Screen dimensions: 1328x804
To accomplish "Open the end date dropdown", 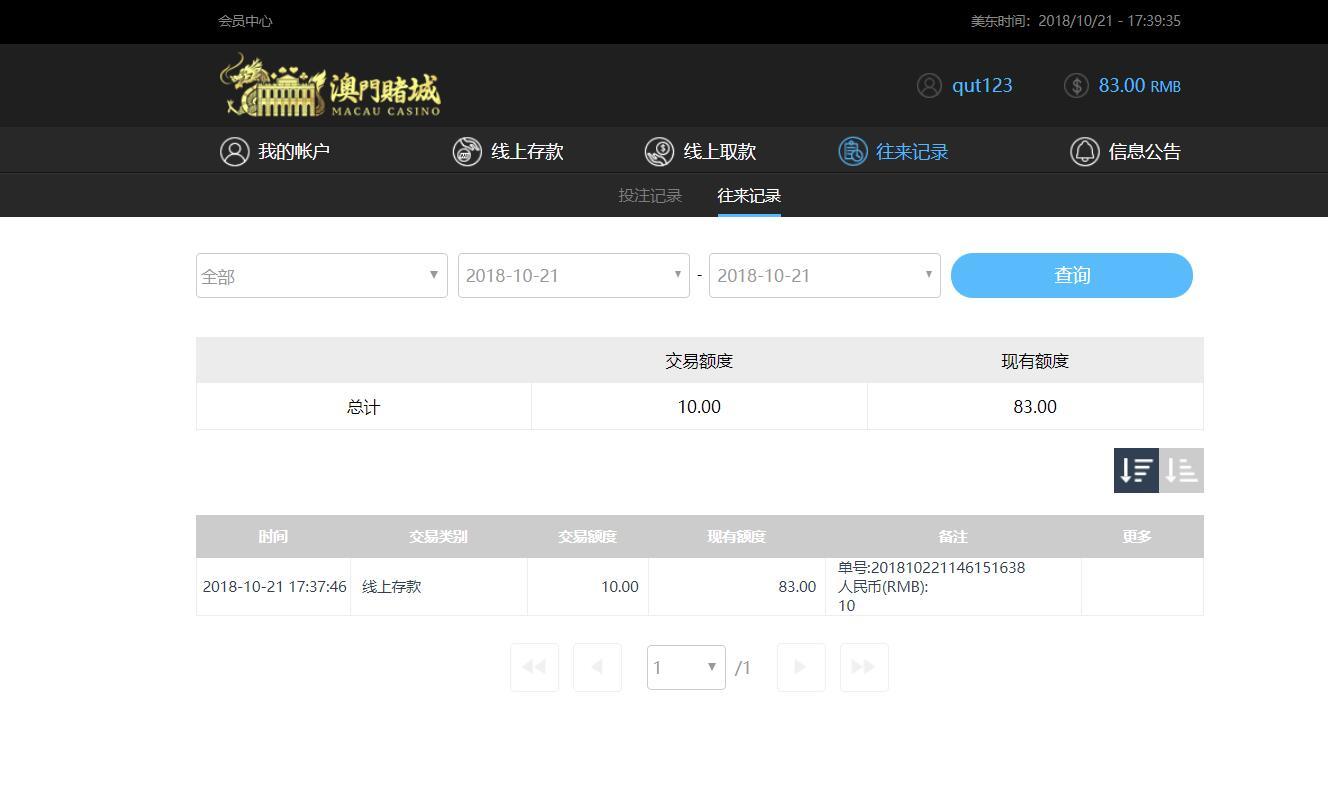I will point(825,276).
